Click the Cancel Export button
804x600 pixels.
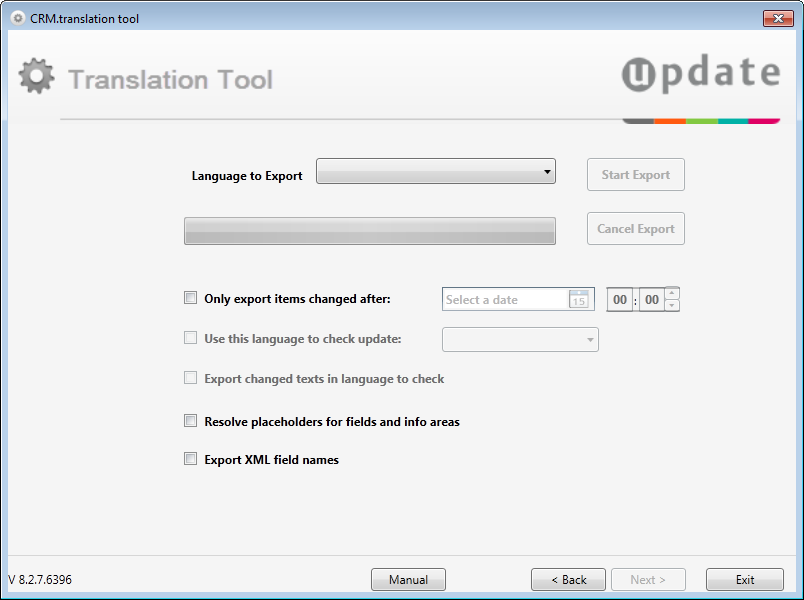635,229
